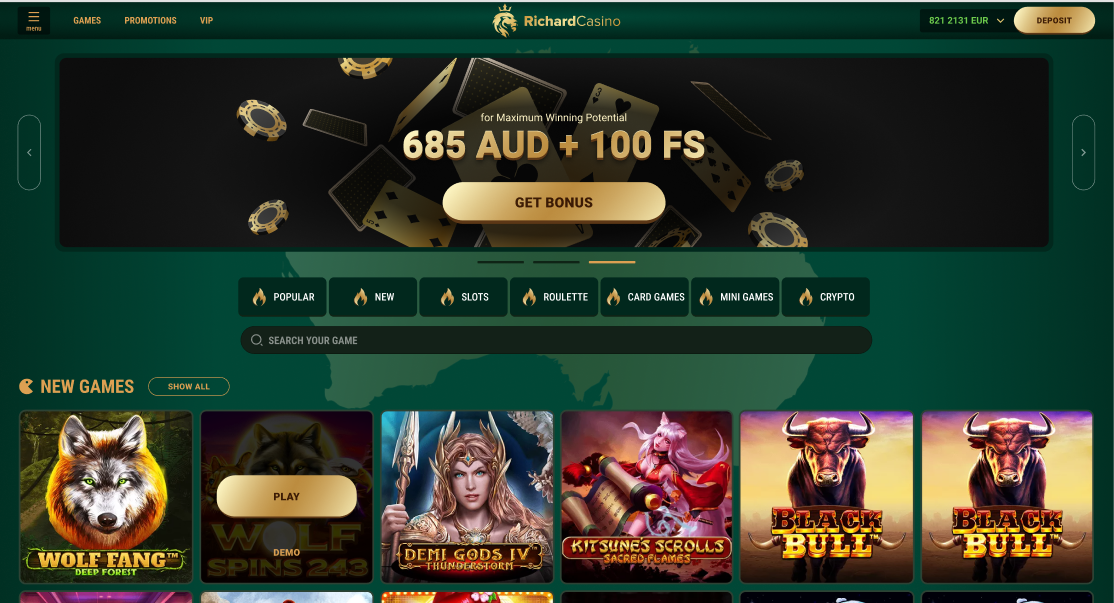Click the Crypto category flame icon
This screenshot has height=603, width=1114.
coord(806,297)
